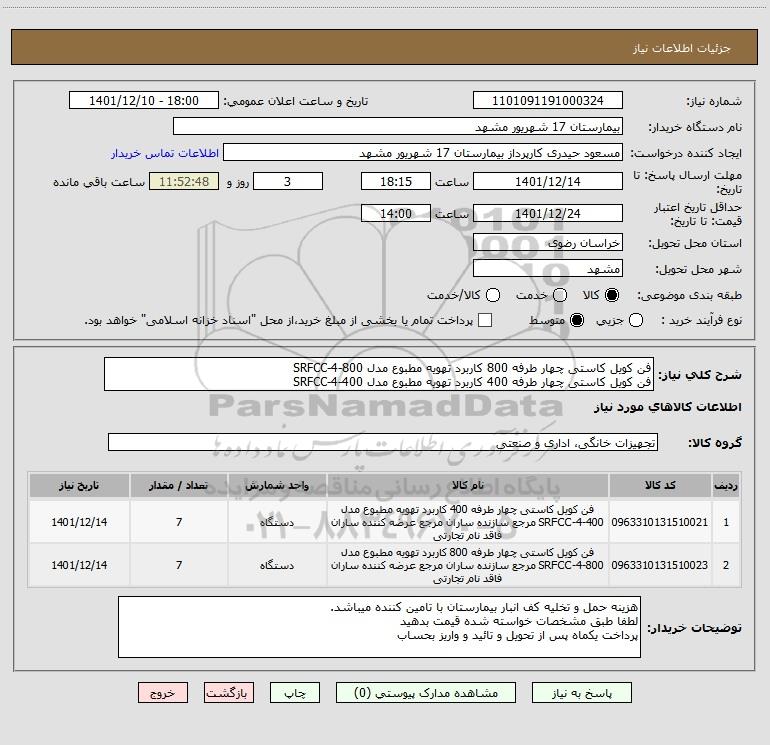Click the پاسخ به نیاز button
The image size is (770, 745).
581,692
